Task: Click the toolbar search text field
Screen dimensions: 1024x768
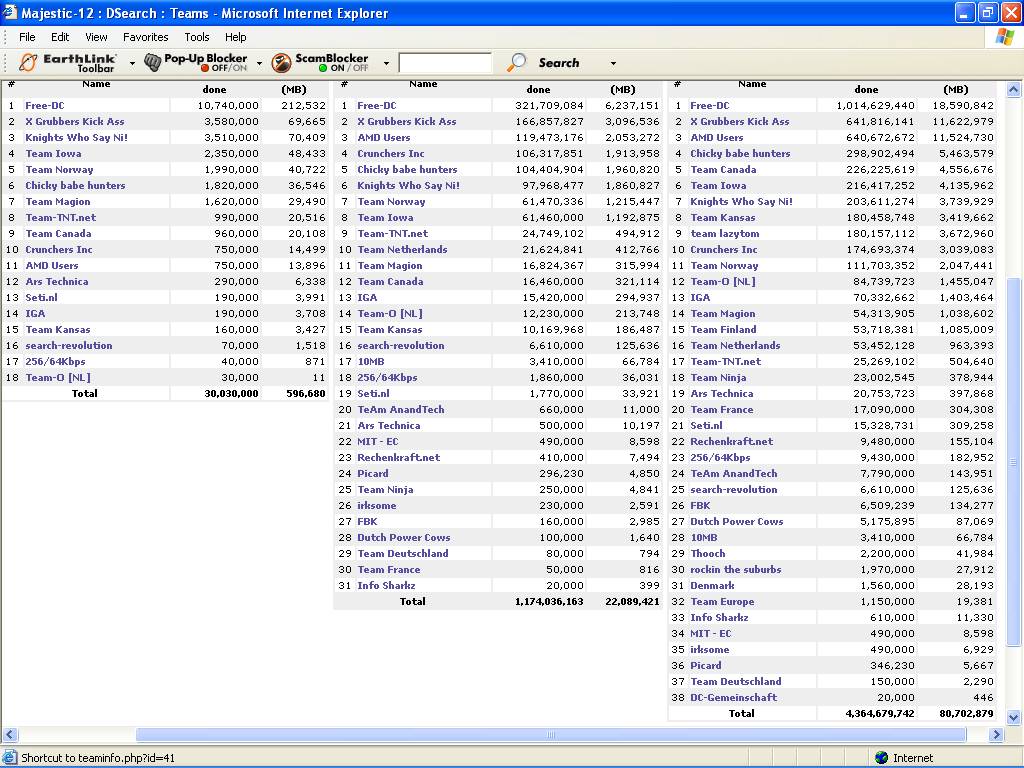Action: click(445, 63)
